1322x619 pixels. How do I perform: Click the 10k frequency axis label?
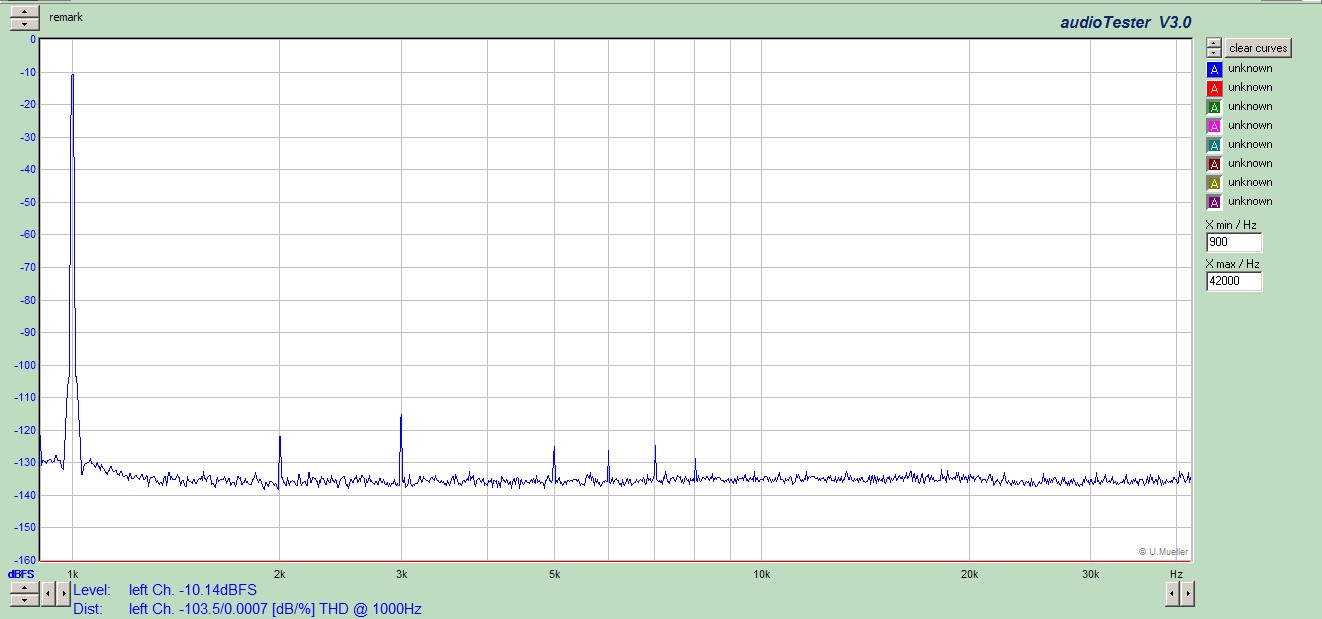(x=761, y=574)
